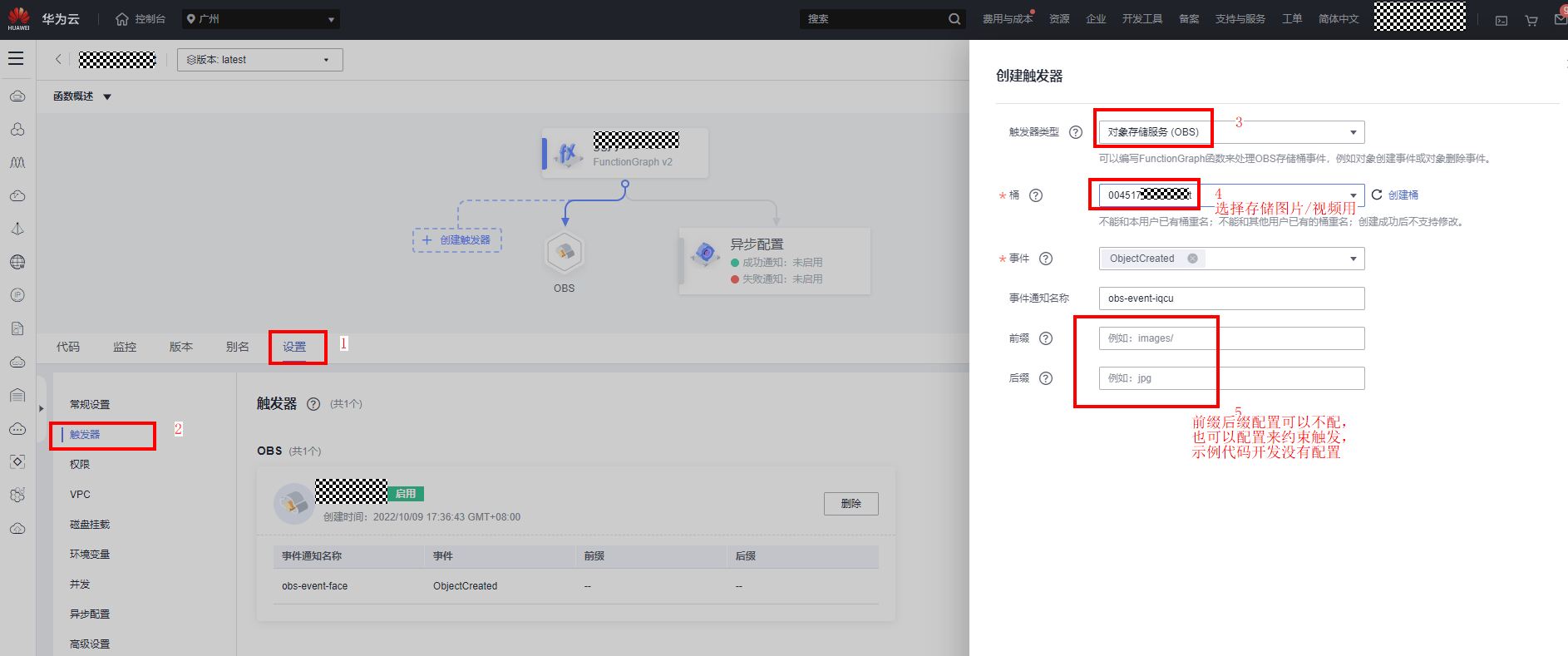Screen dimensions: 1568x656
Task: Click the globe icon in the left sidebar
Action: [17, 262]
